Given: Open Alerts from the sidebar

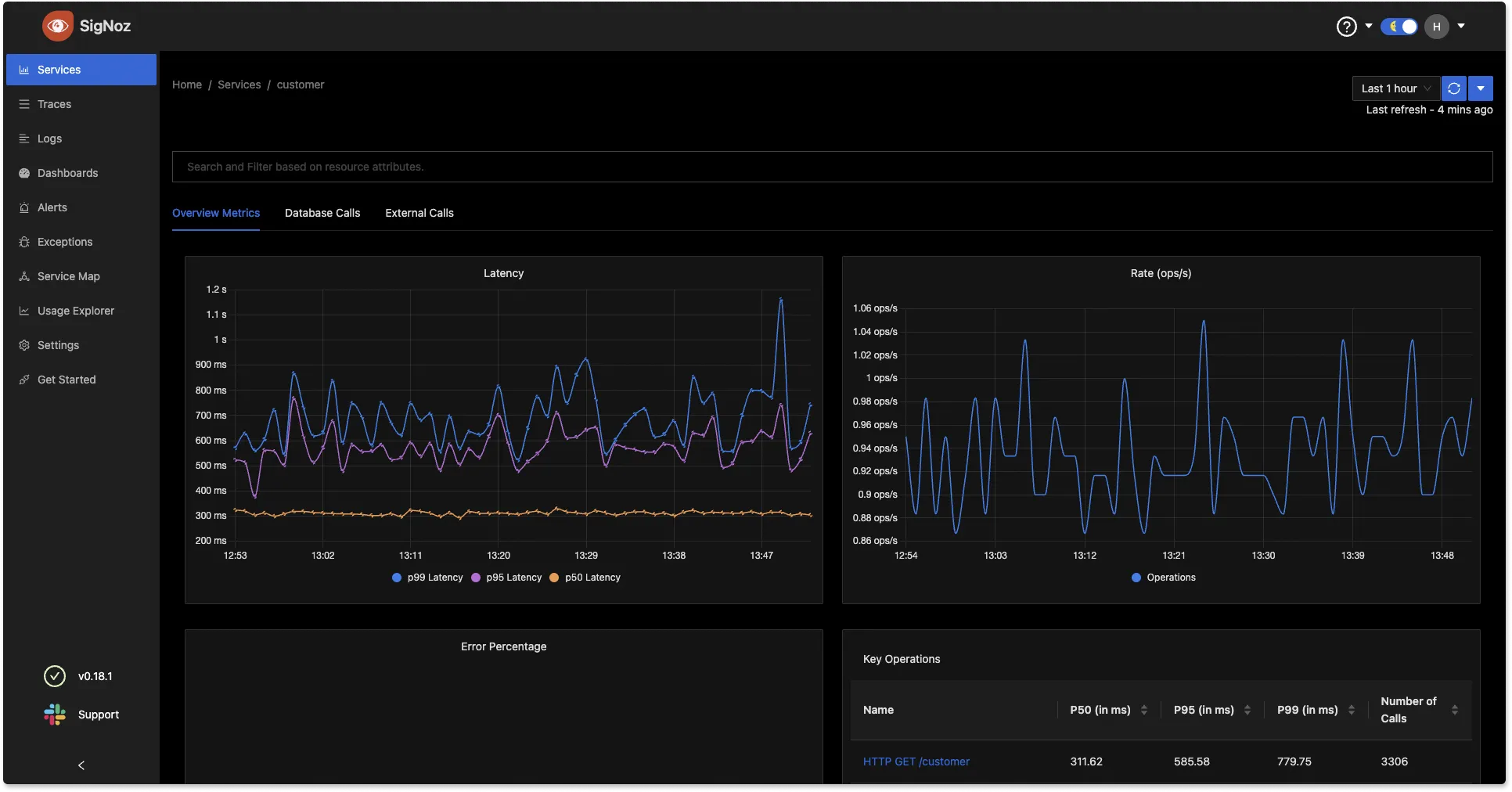Looking at the screenshot, I should [52, 207].
